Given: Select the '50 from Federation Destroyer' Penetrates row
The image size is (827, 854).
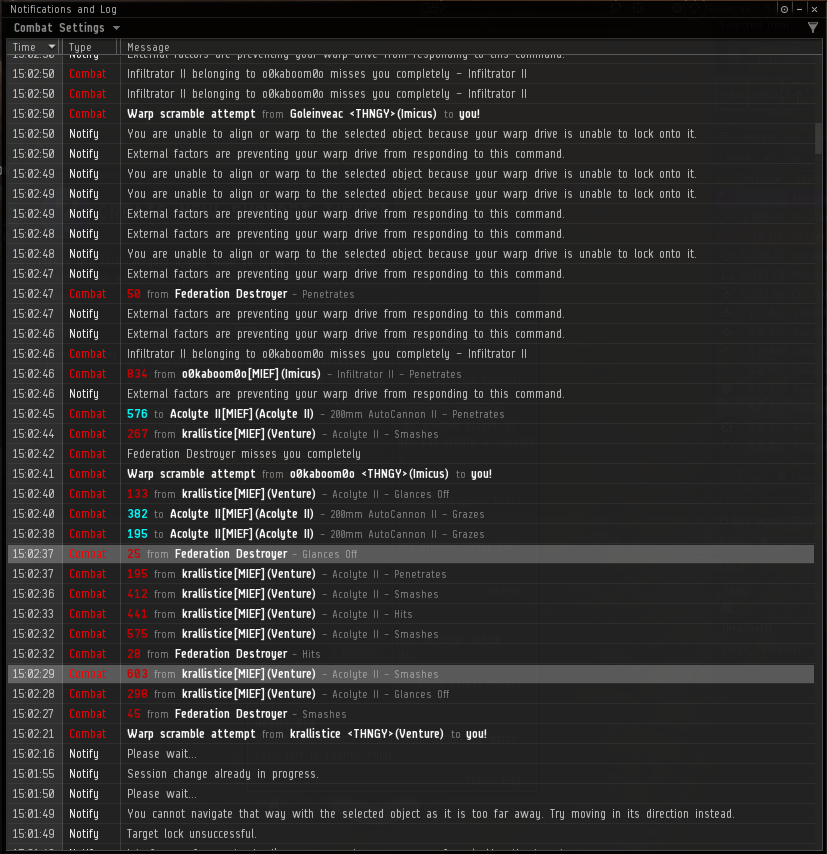Looking at the screenshot, I should (411, 294).
